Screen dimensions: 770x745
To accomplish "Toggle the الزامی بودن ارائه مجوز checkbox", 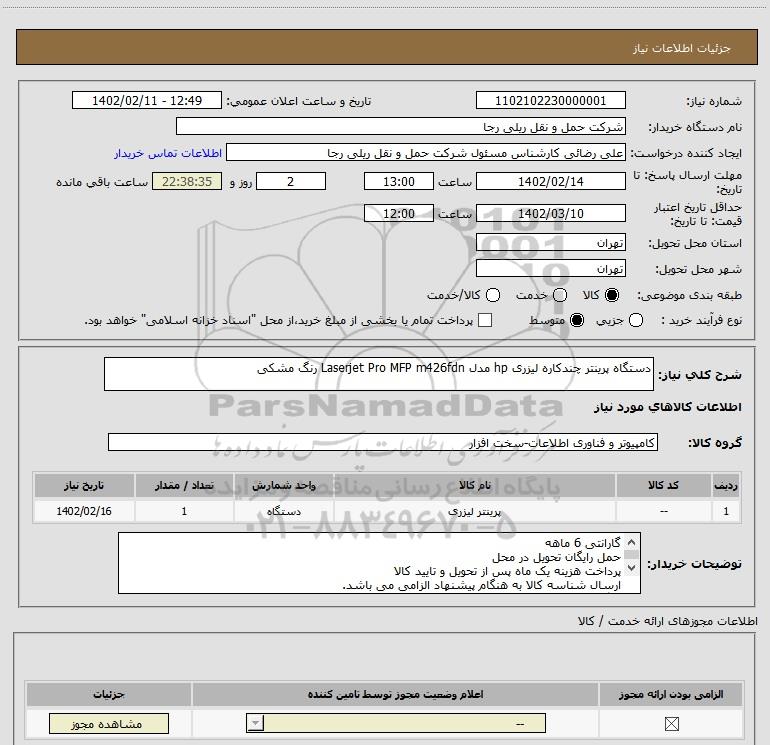I will coord(671,723).
